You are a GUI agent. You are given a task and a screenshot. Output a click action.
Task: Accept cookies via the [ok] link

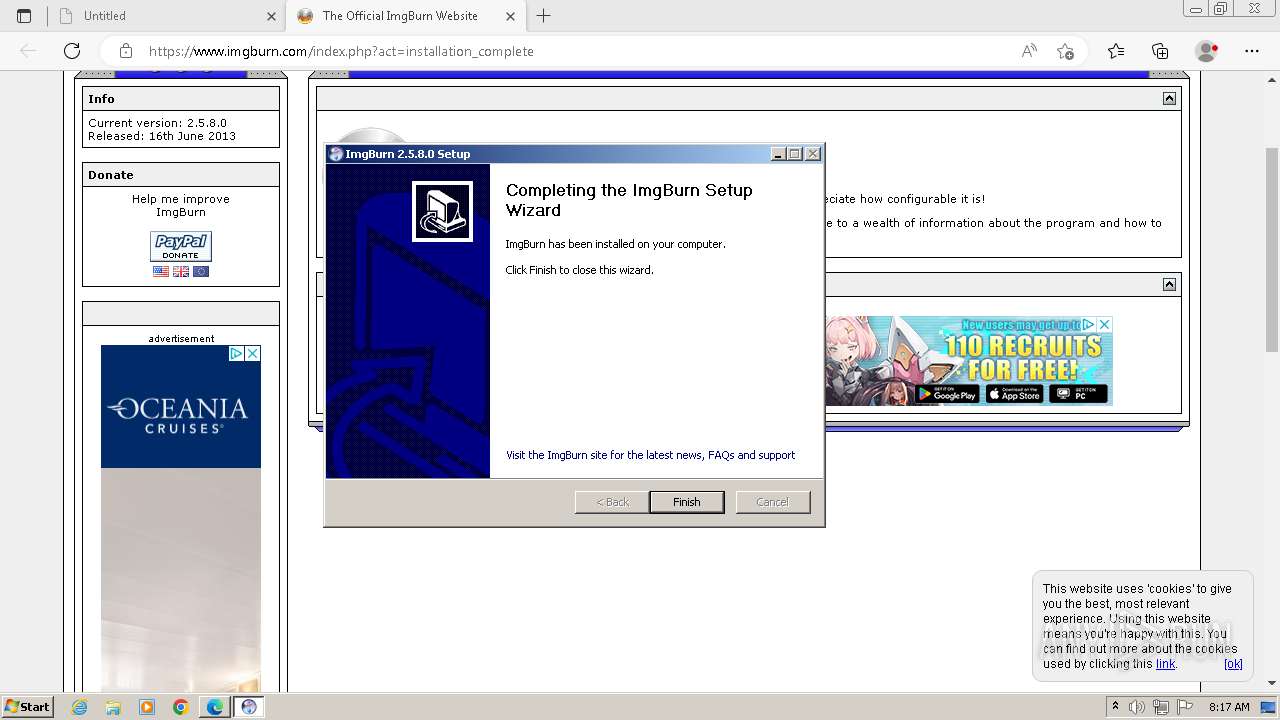click(x=1233, y=664)
